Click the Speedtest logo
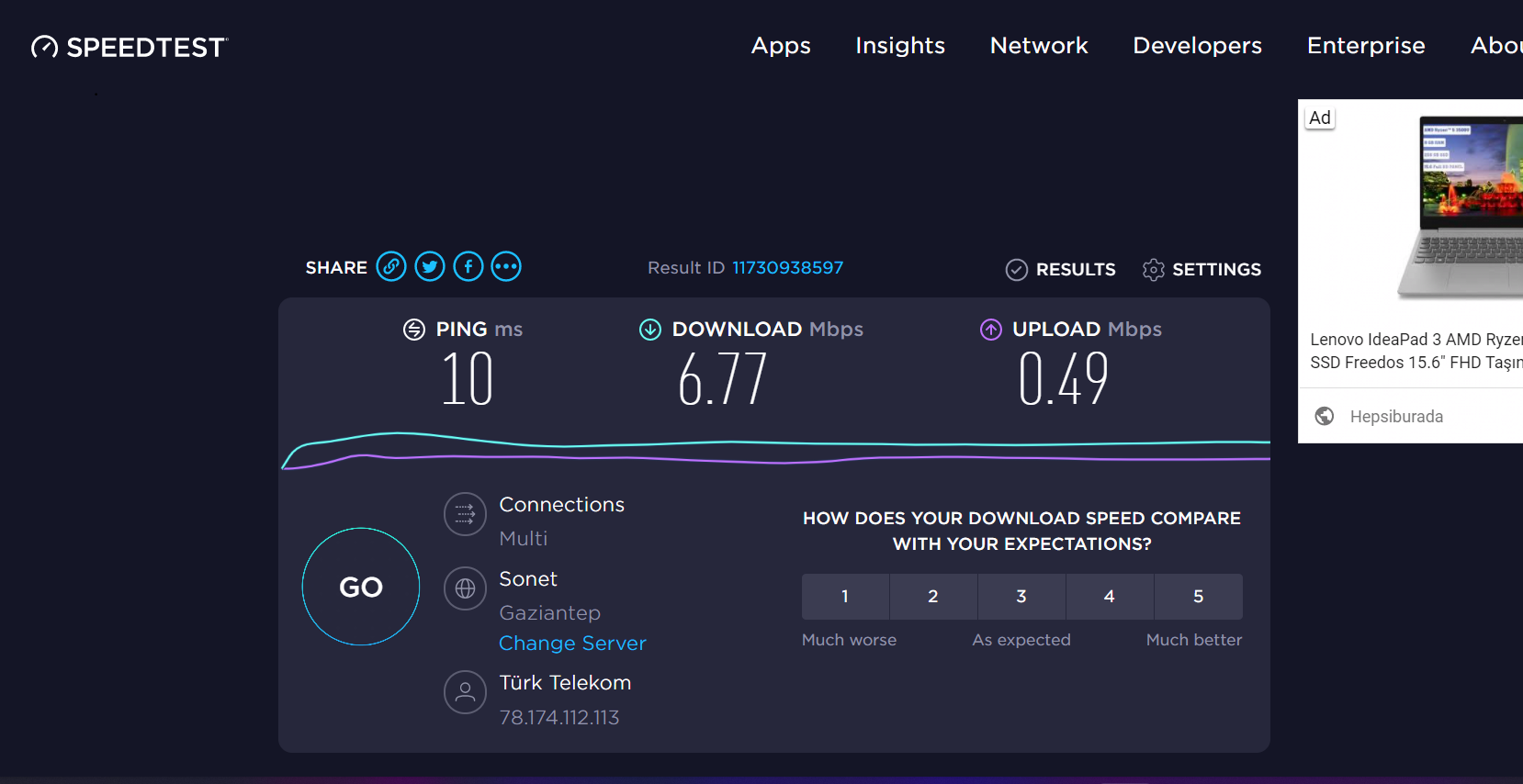 point(130,47)
